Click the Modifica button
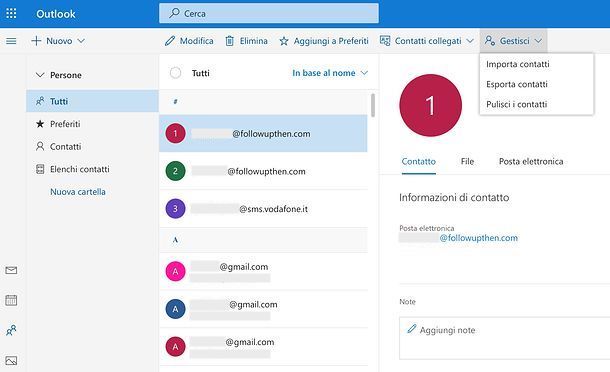The height and width of the screenshot is (372, 610). click(x=189, y=41)
